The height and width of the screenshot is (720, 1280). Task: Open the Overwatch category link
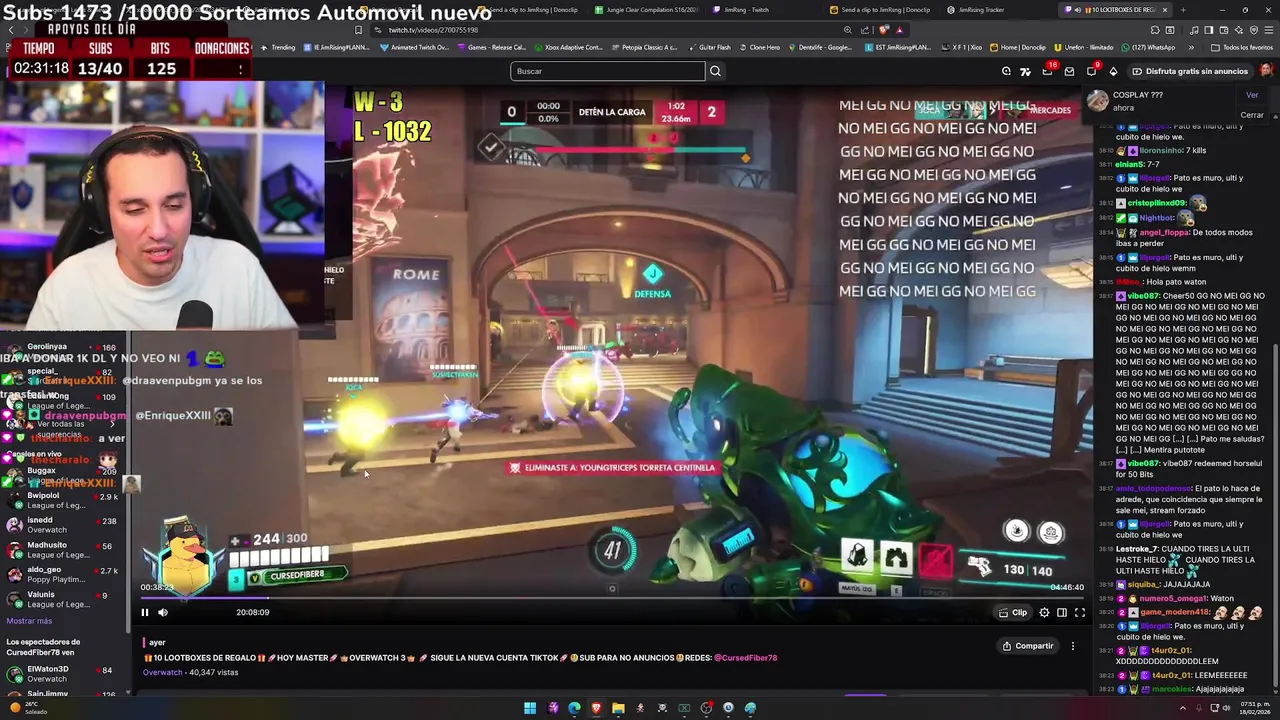162,673
